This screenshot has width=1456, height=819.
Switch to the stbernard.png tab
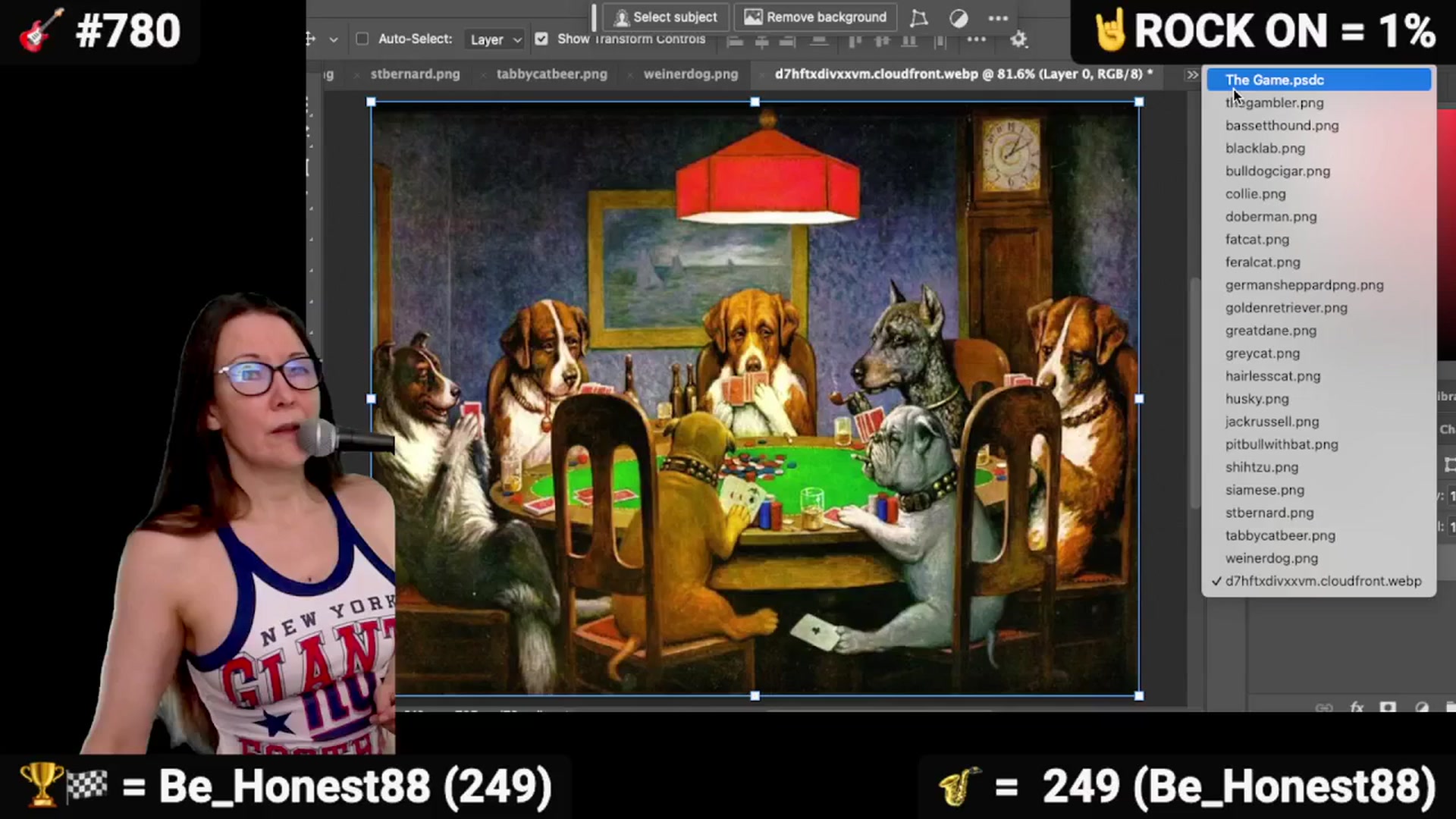(x=415, y=74)
